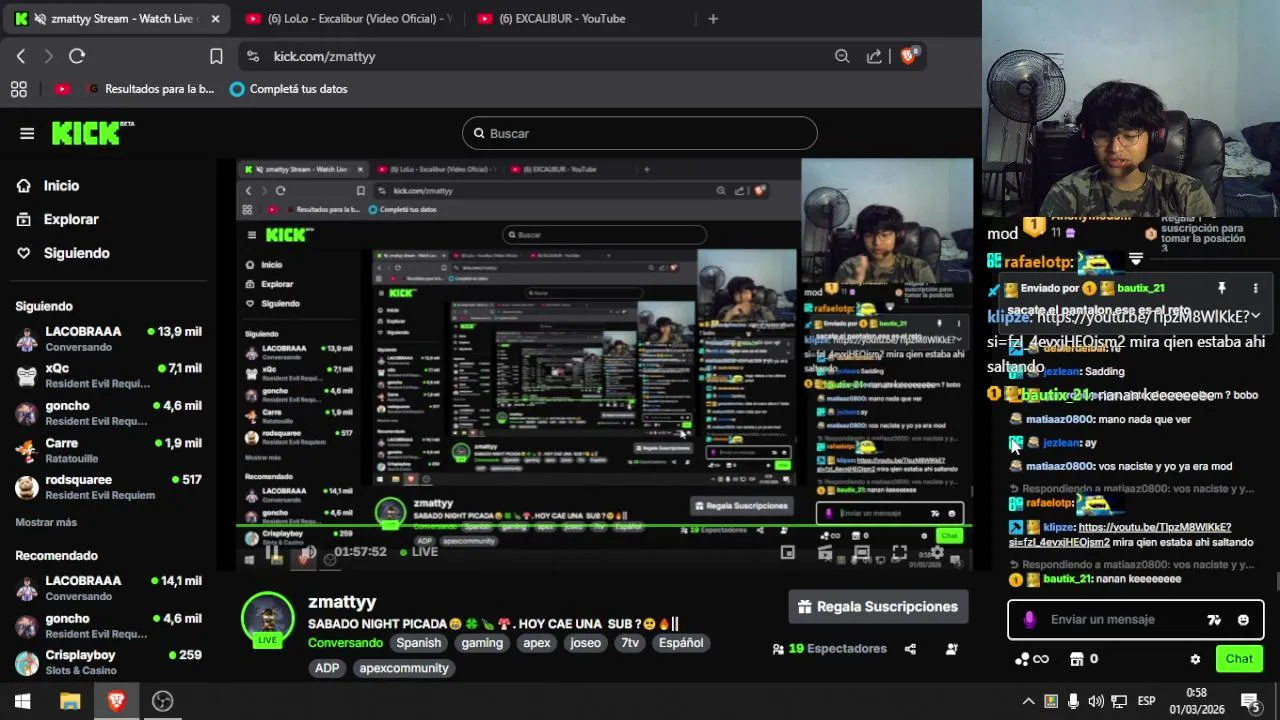
Task: Select the 7tv tag
Action: (630, 643)
